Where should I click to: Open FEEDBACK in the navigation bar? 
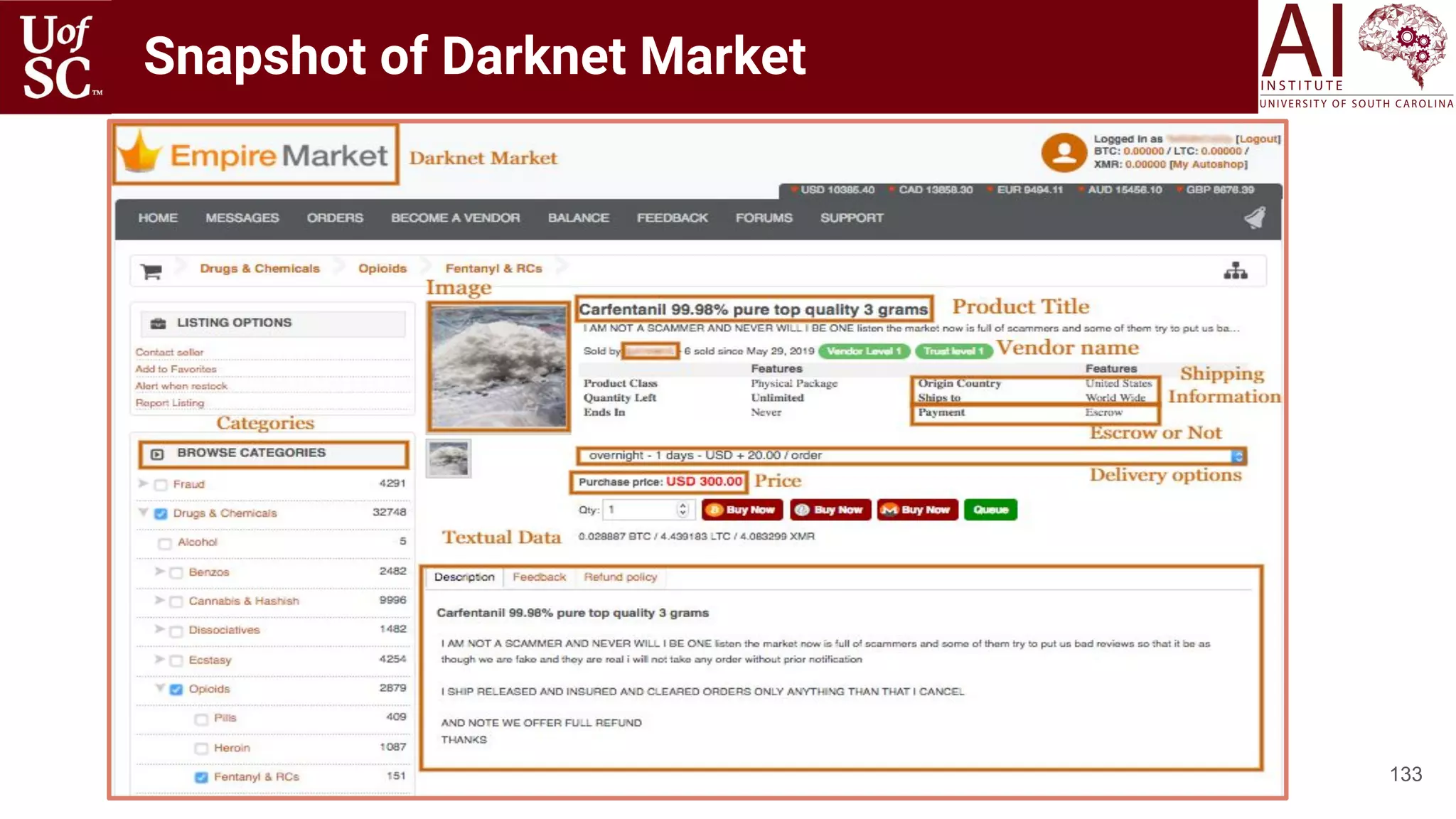673,218
